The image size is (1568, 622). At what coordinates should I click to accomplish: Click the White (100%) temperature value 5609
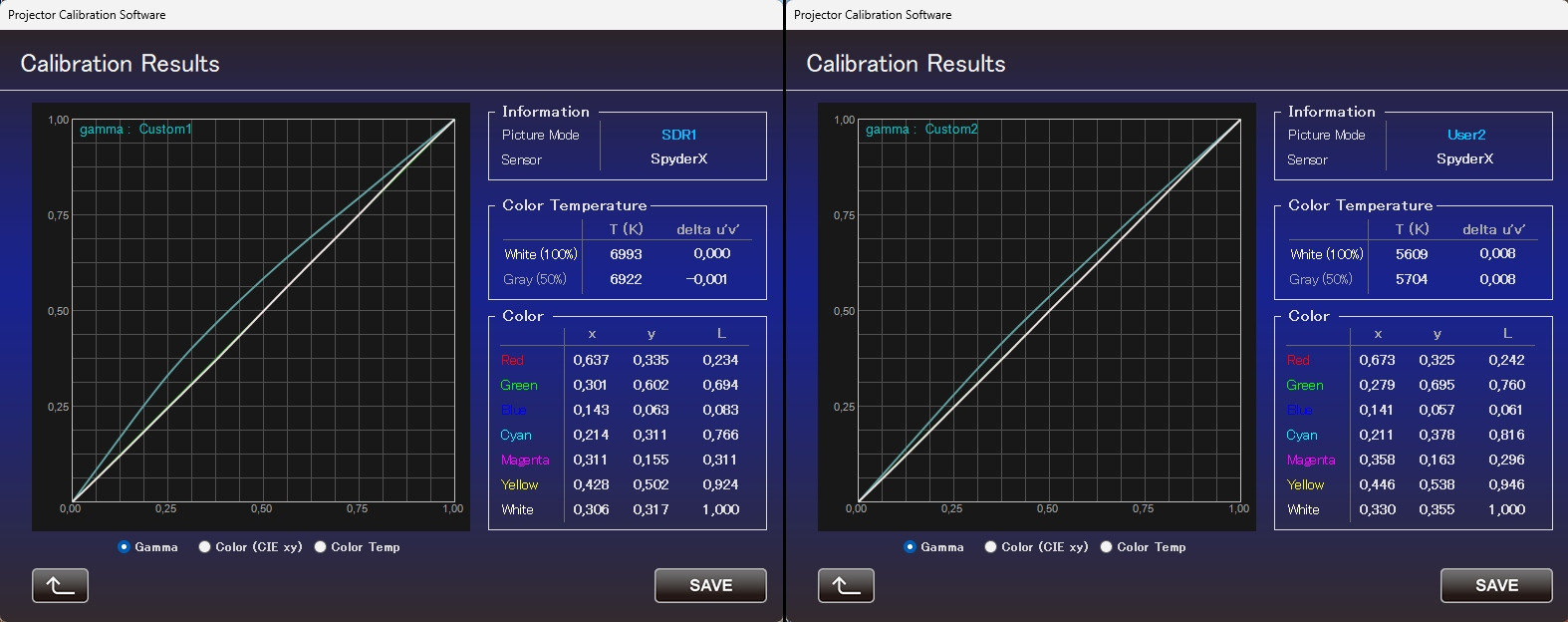1412,254
